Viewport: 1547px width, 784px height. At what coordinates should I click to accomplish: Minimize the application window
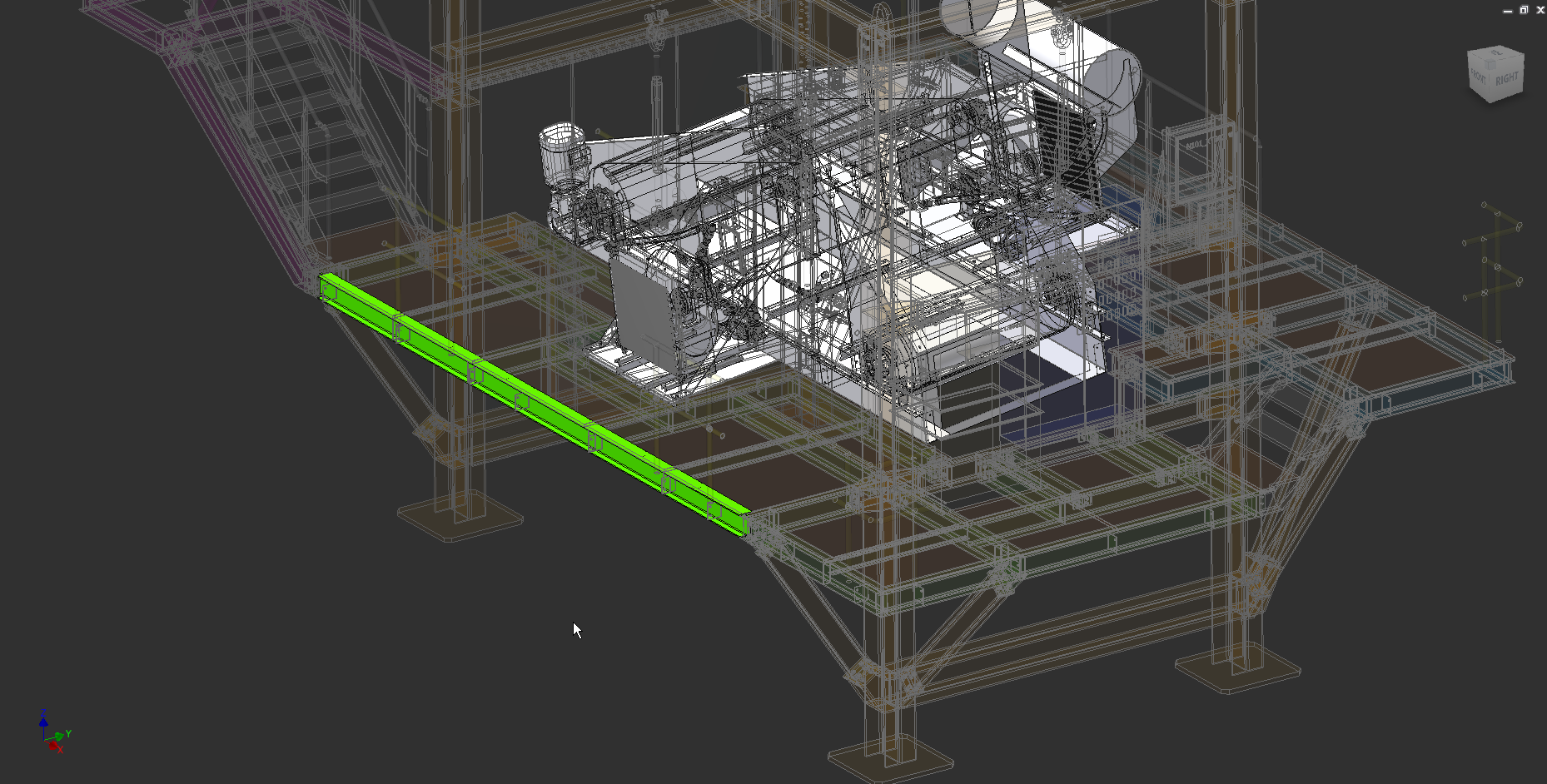pyautogui.click(x=1508, y=11)
